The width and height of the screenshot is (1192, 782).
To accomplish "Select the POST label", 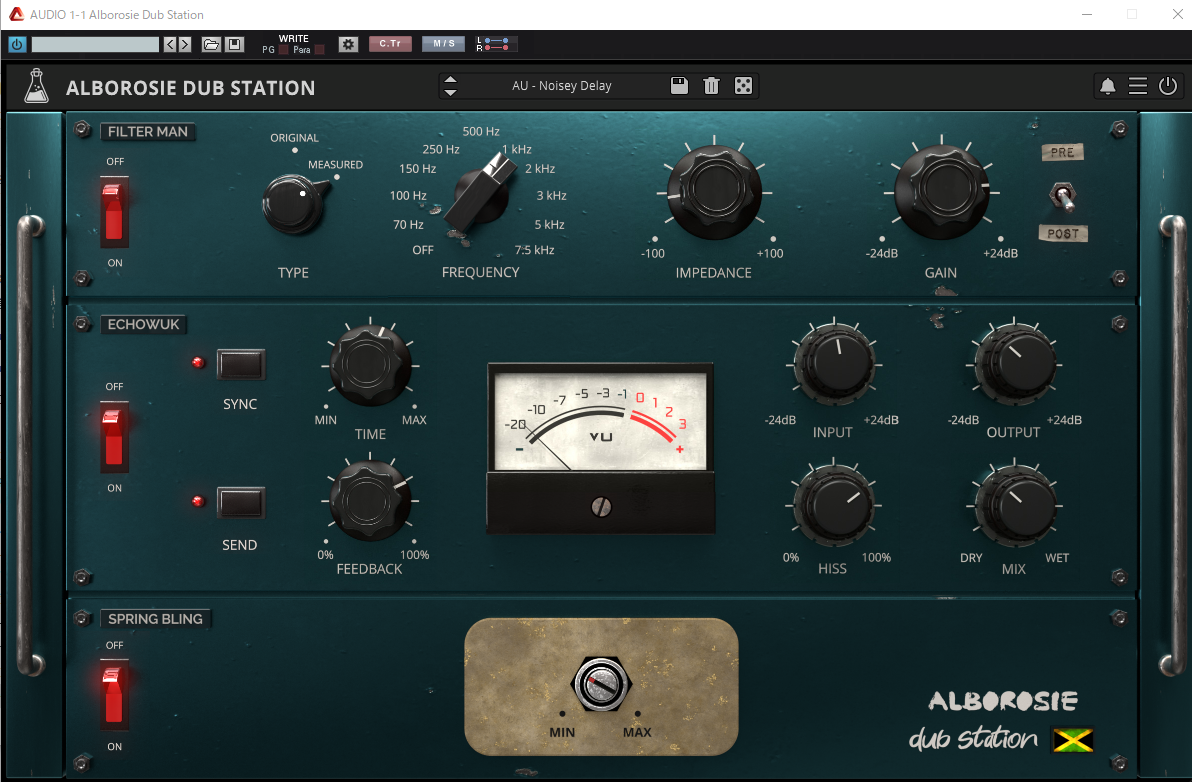I will [1063, 233].
